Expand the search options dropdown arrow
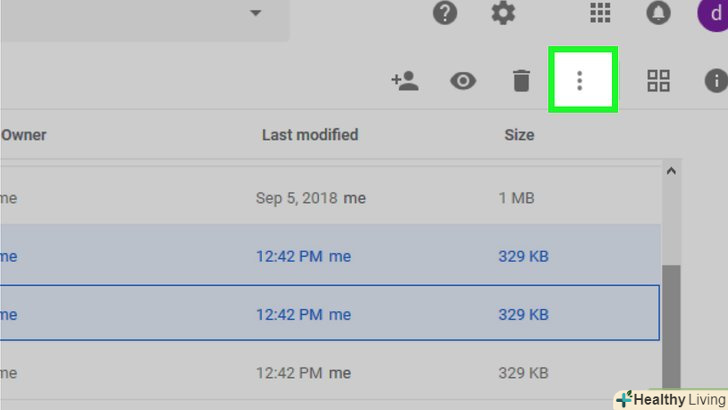728x410 pixels. (x=256, y=13)
